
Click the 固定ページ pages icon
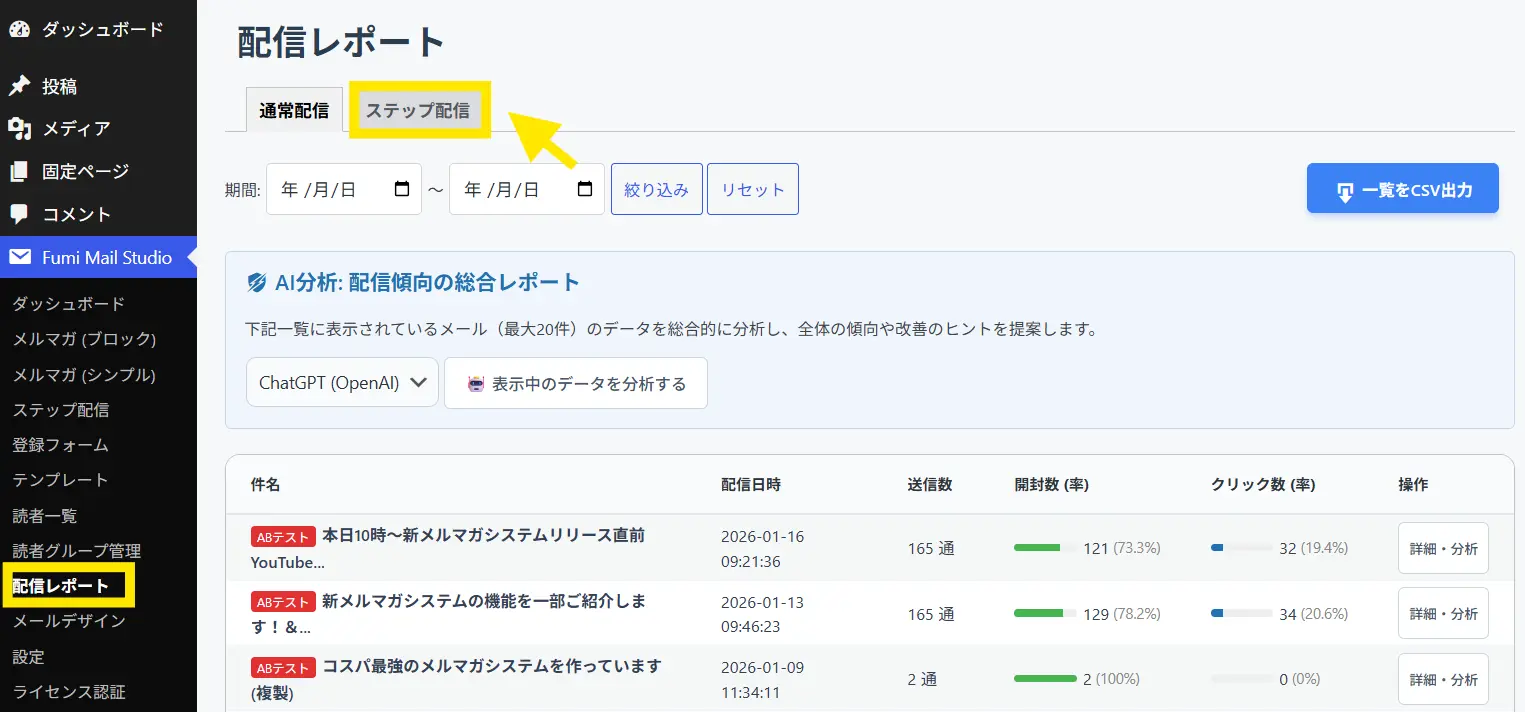point(19,172)
